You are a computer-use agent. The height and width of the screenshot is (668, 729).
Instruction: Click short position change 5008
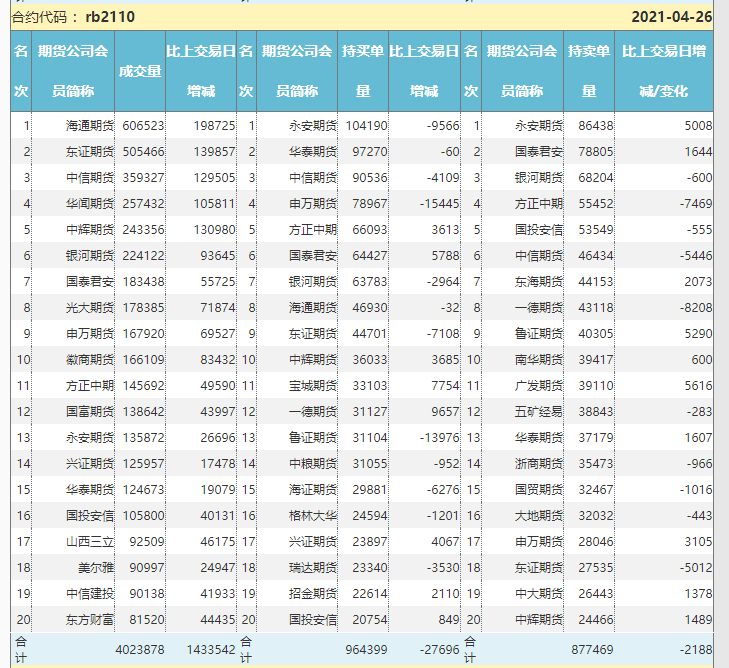[698, 126]
